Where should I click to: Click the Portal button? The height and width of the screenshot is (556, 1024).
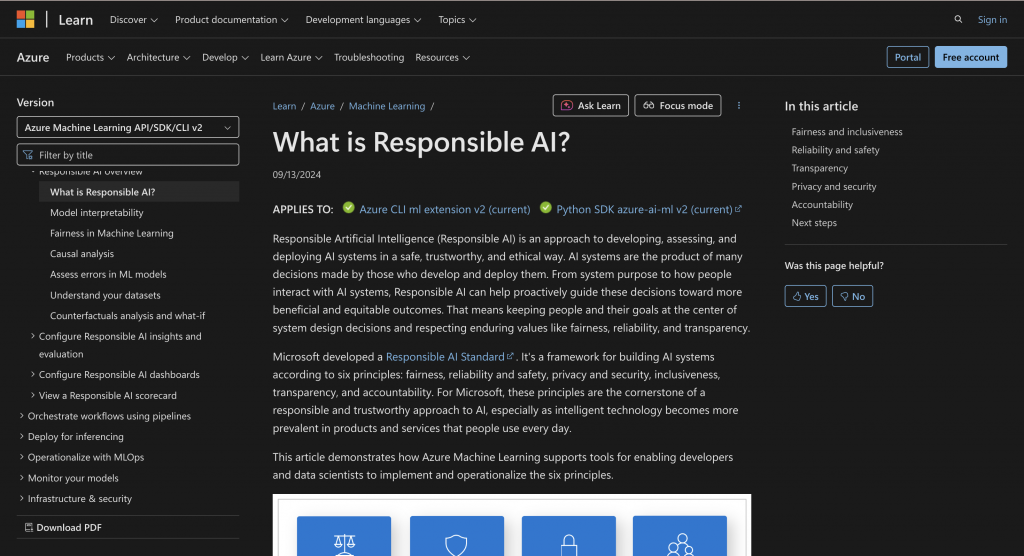tap(908, 57)
